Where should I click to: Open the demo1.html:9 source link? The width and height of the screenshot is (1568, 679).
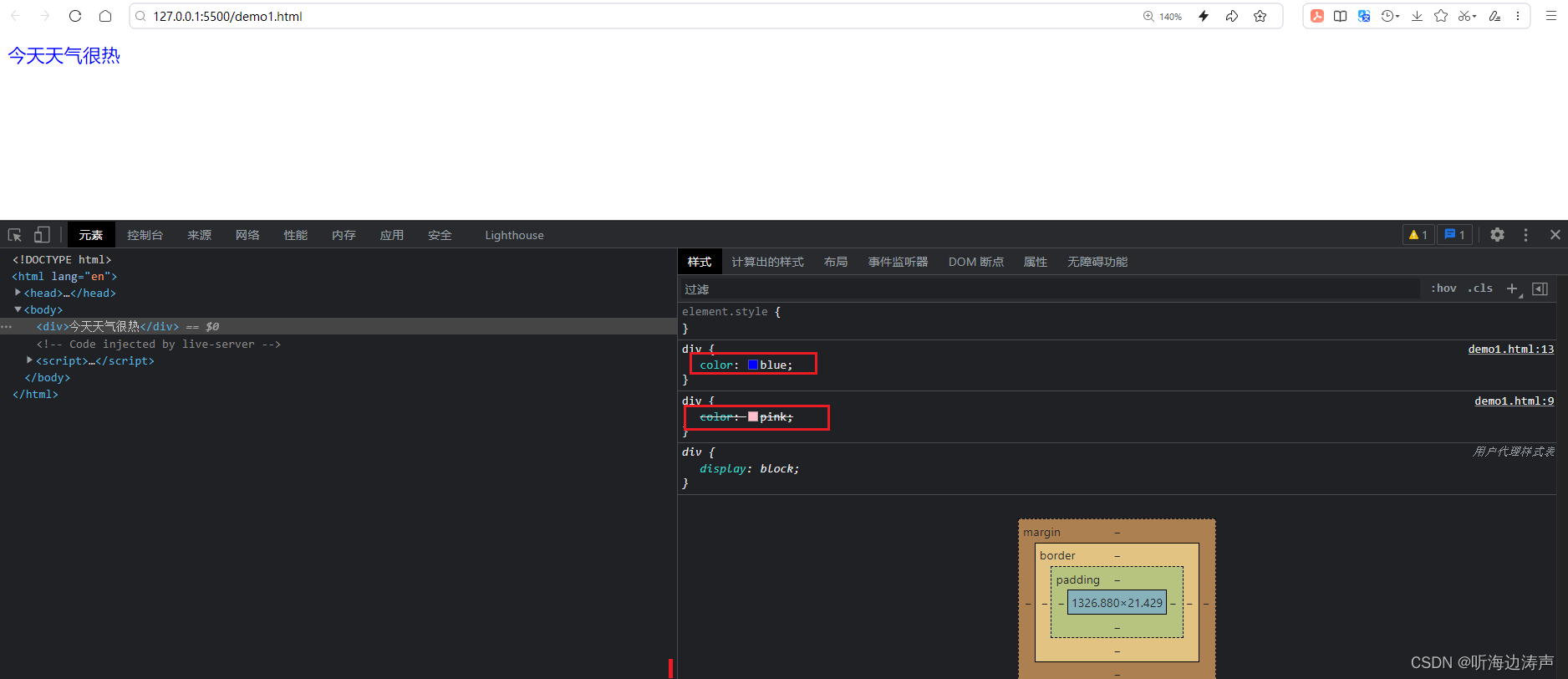(1514, 401)
